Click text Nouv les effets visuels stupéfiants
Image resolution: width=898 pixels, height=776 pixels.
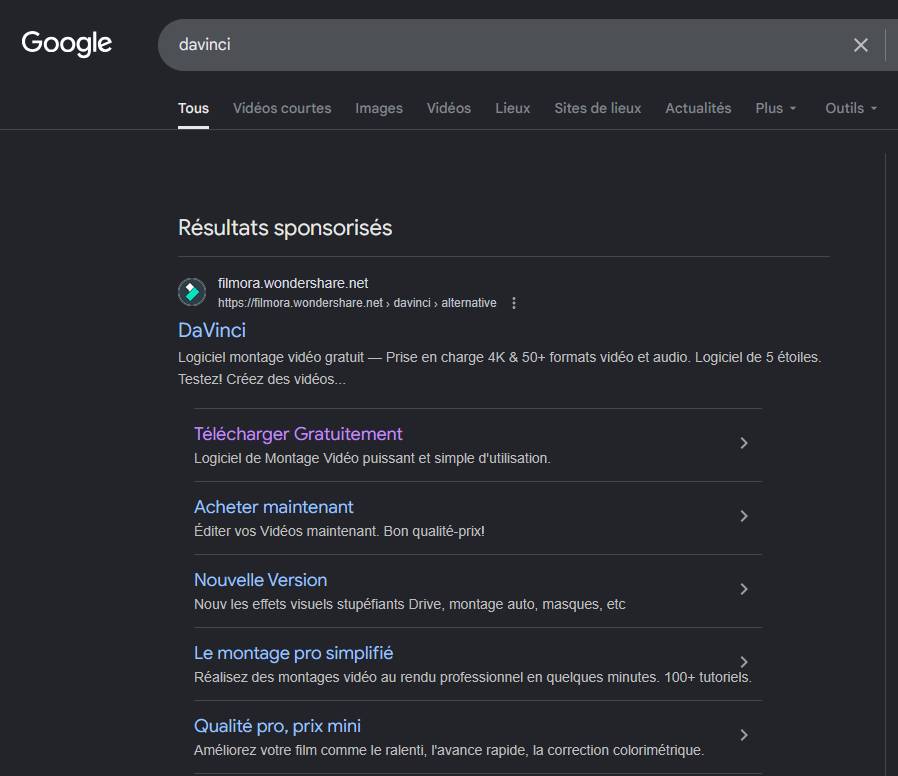tap(409, 604)
